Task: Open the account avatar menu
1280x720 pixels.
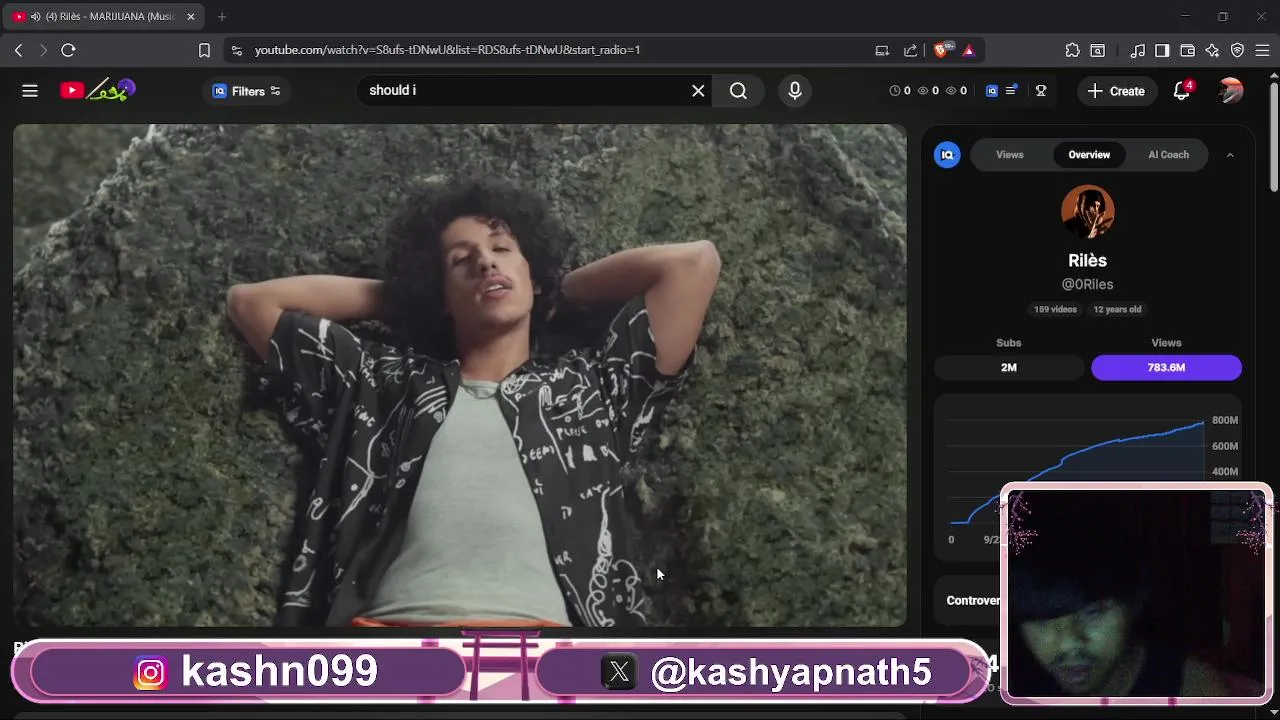Action: point(1231,91)
